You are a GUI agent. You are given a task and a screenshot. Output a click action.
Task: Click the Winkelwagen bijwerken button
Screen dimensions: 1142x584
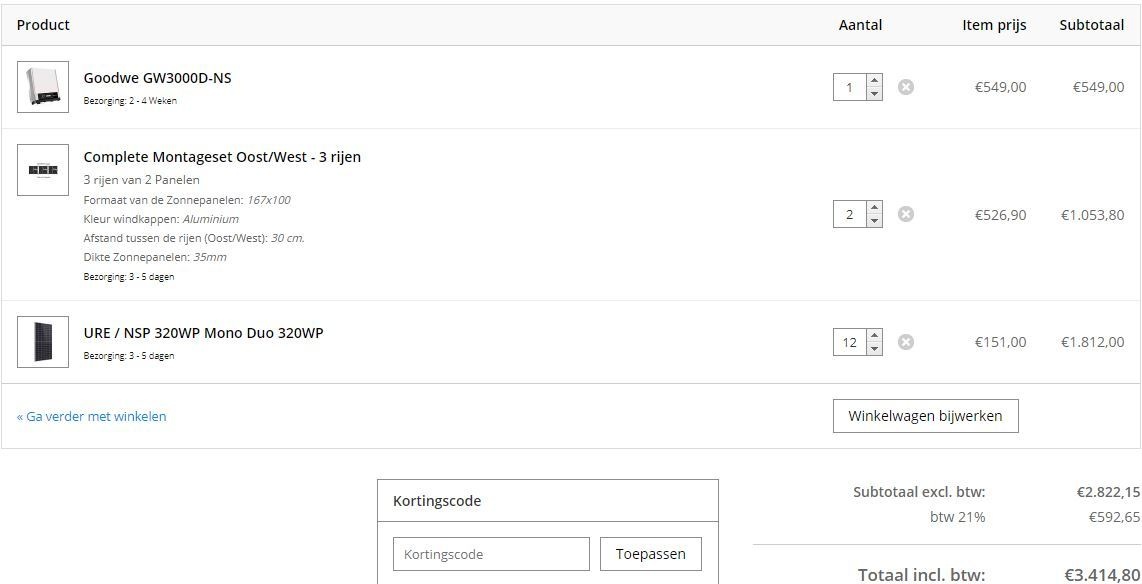pos(925,416)
